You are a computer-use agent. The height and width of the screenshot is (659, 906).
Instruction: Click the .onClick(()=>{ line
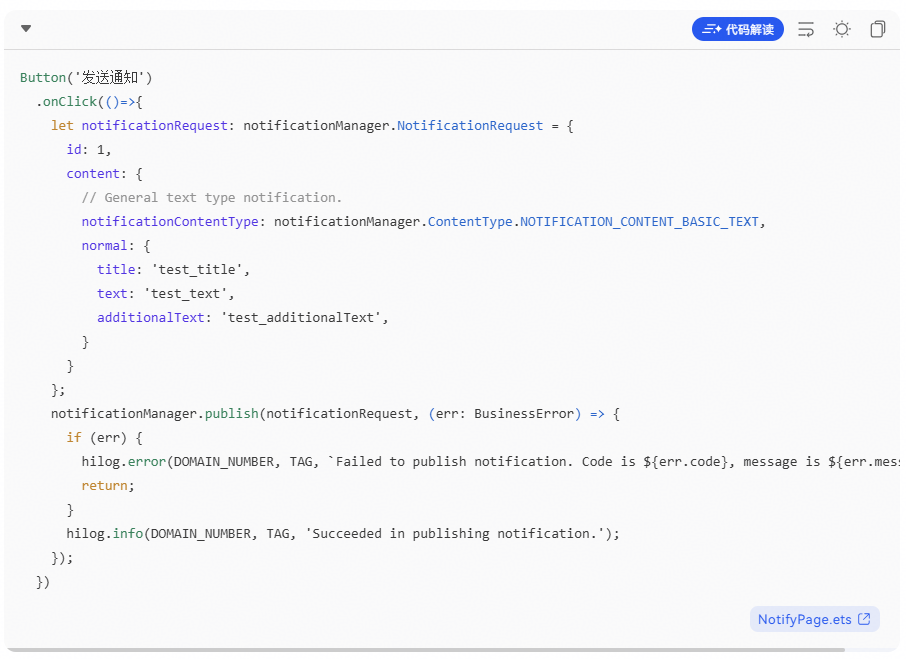(x=90, y=102)
